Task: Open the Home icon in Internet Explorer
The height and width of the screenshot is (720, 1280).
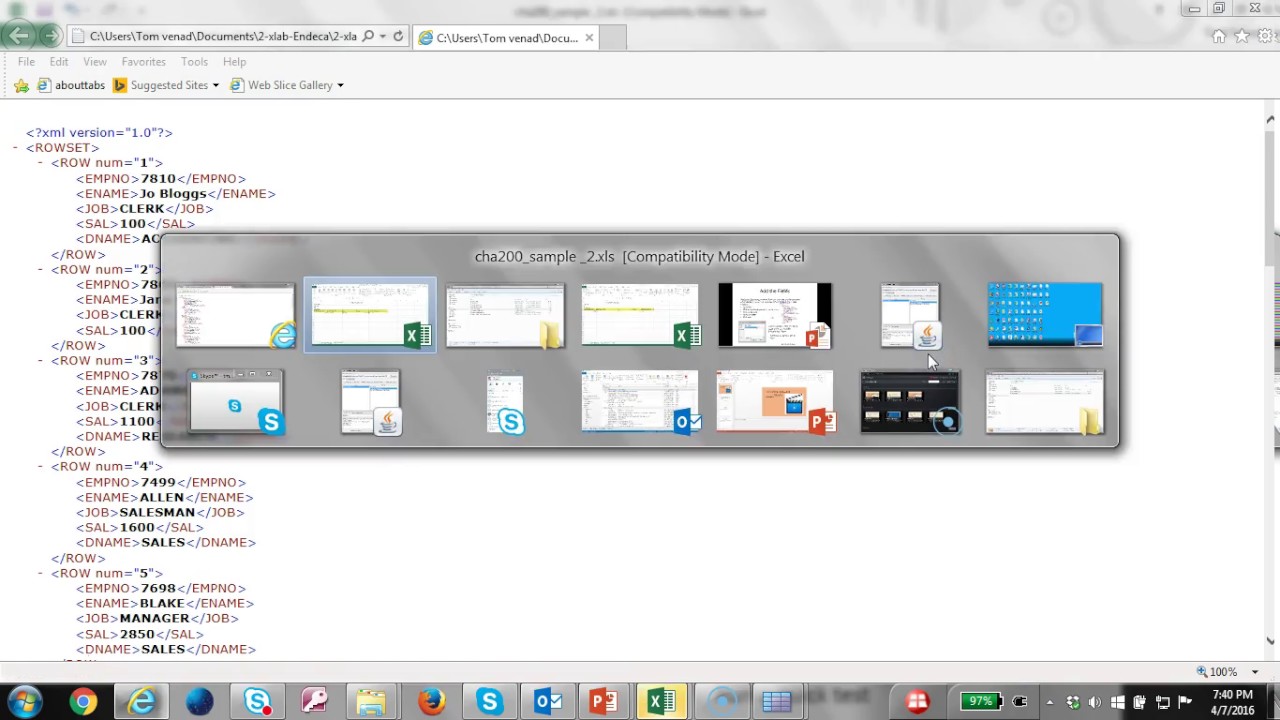Action: click(1218, 37)
